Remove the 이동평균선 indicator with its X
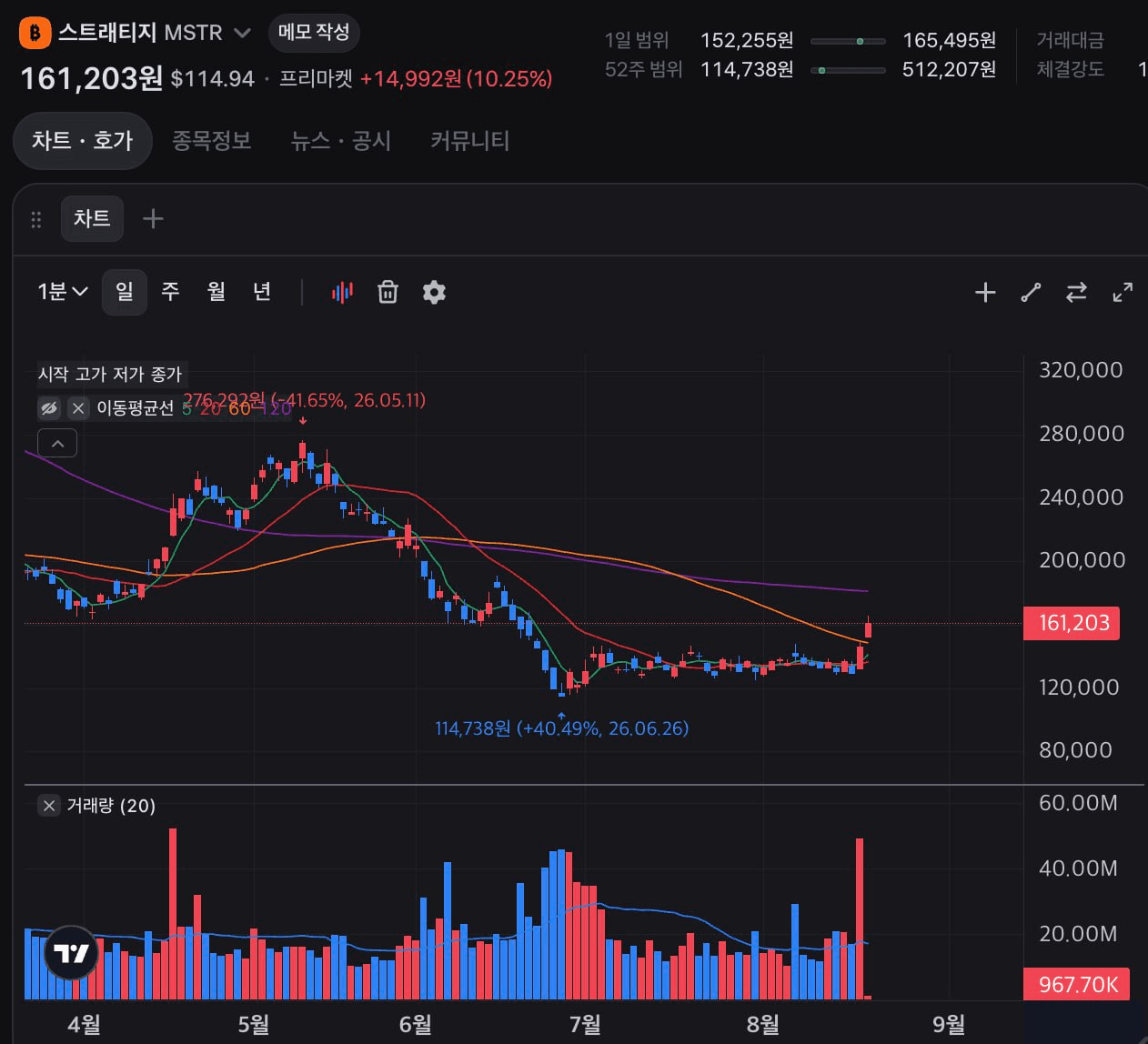 (78, 408)
